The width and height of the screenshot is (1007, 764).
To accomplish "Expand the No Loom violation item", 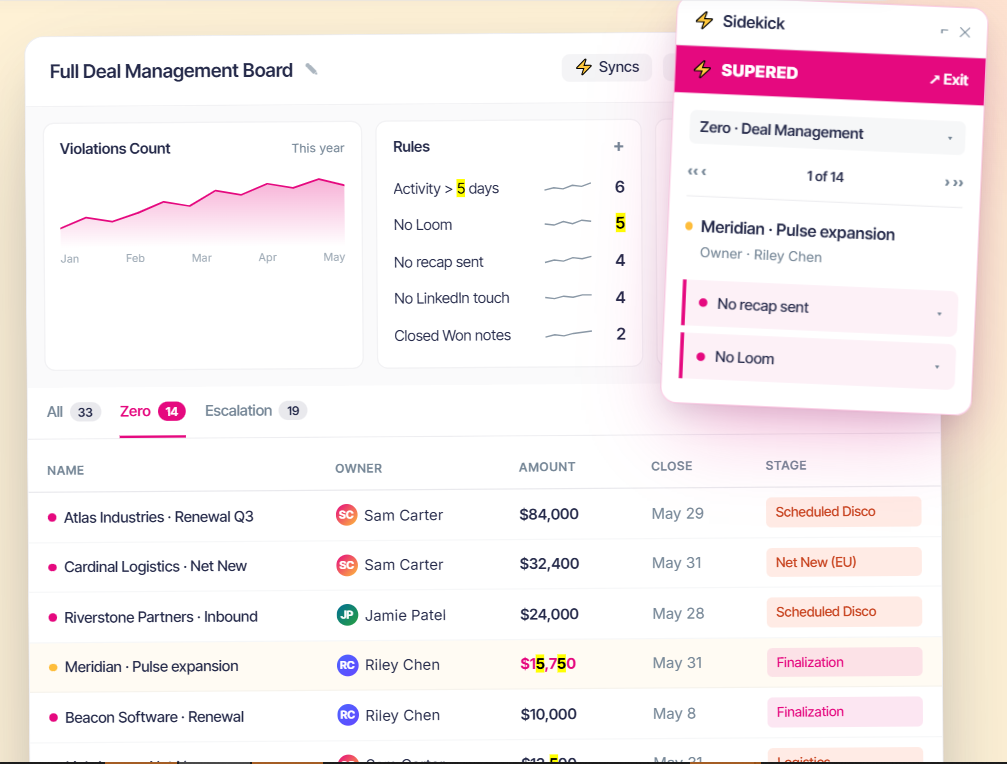I will click(818, 360).
